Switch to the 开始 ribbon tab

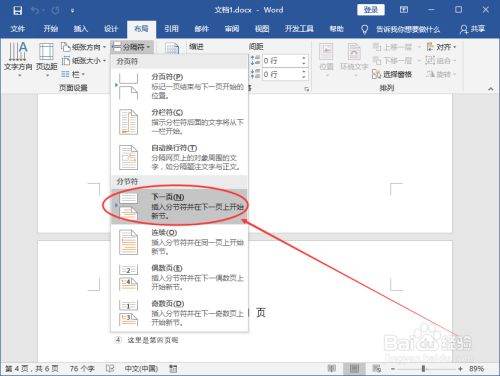[51, 29]
